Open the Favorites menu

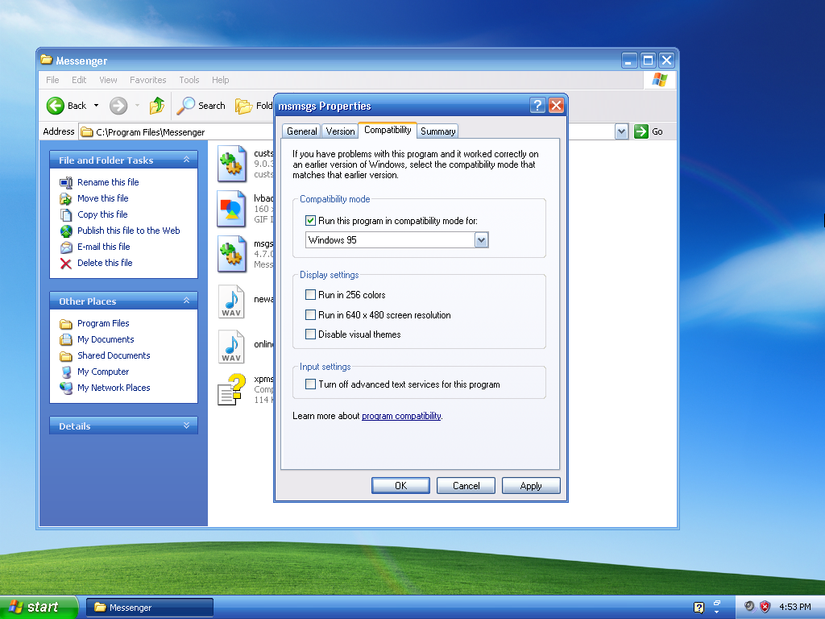[148, 80]
